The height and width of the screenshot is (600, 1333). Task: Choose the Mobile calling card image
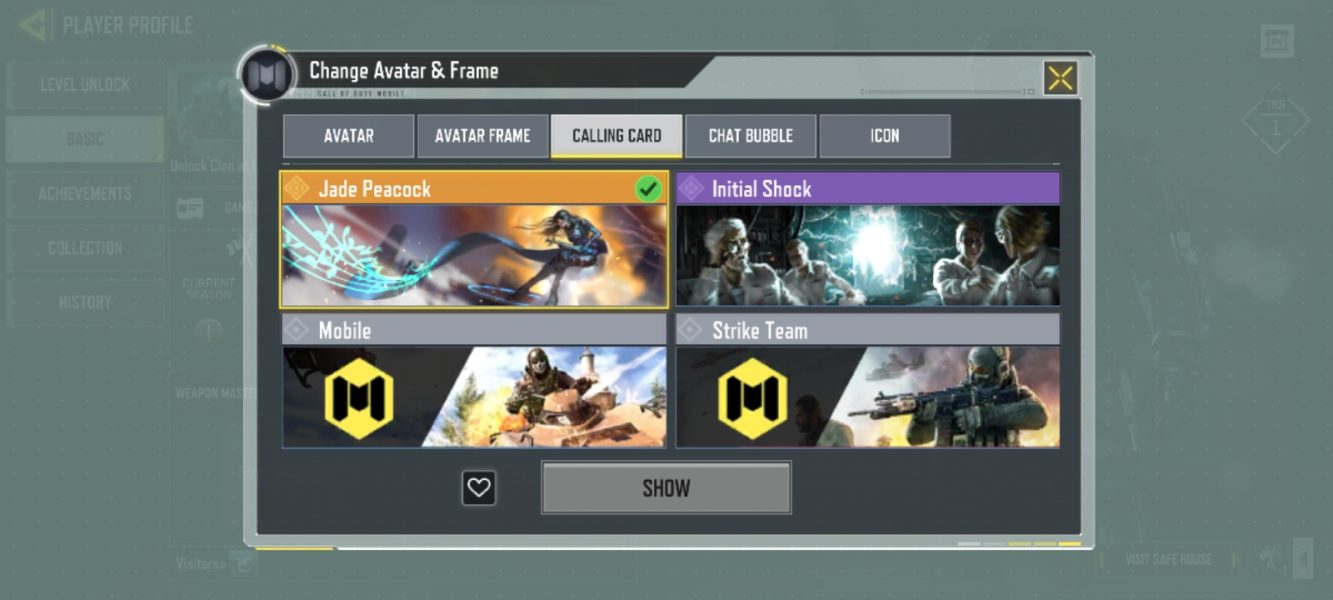(474, 397)
